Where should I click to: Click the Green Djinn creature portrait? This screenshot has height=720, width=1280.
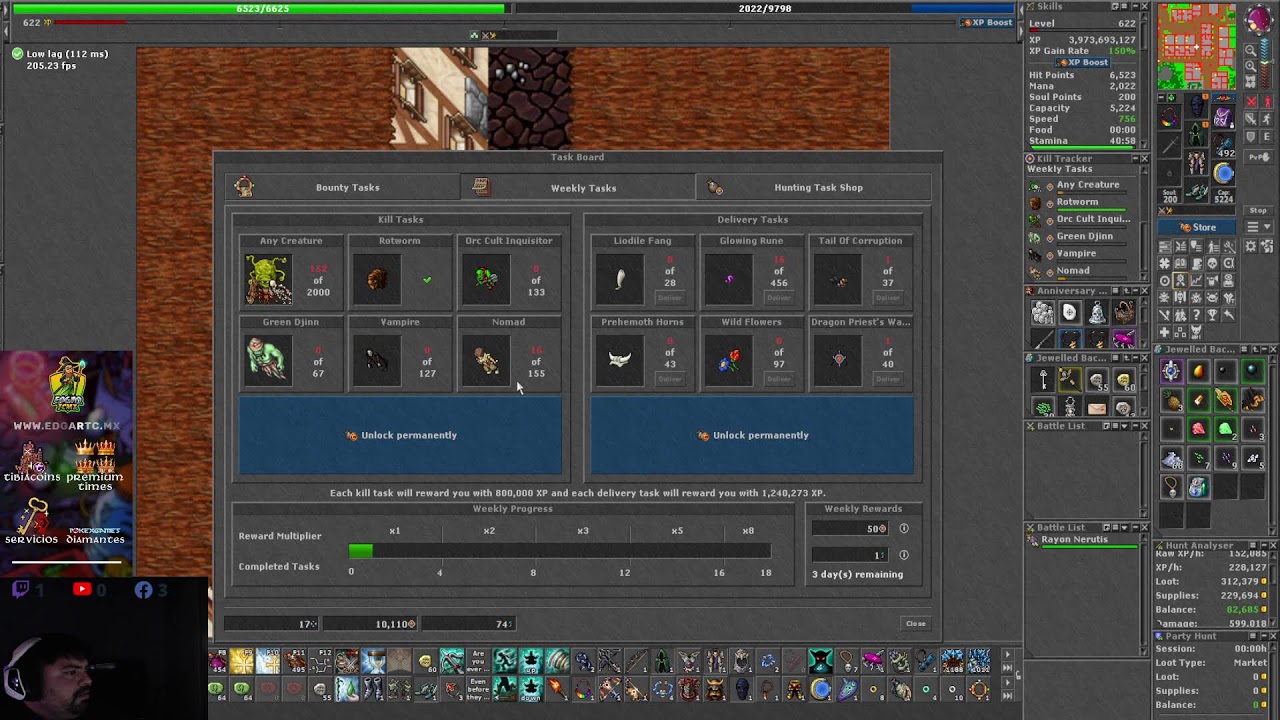pos(268,360)
